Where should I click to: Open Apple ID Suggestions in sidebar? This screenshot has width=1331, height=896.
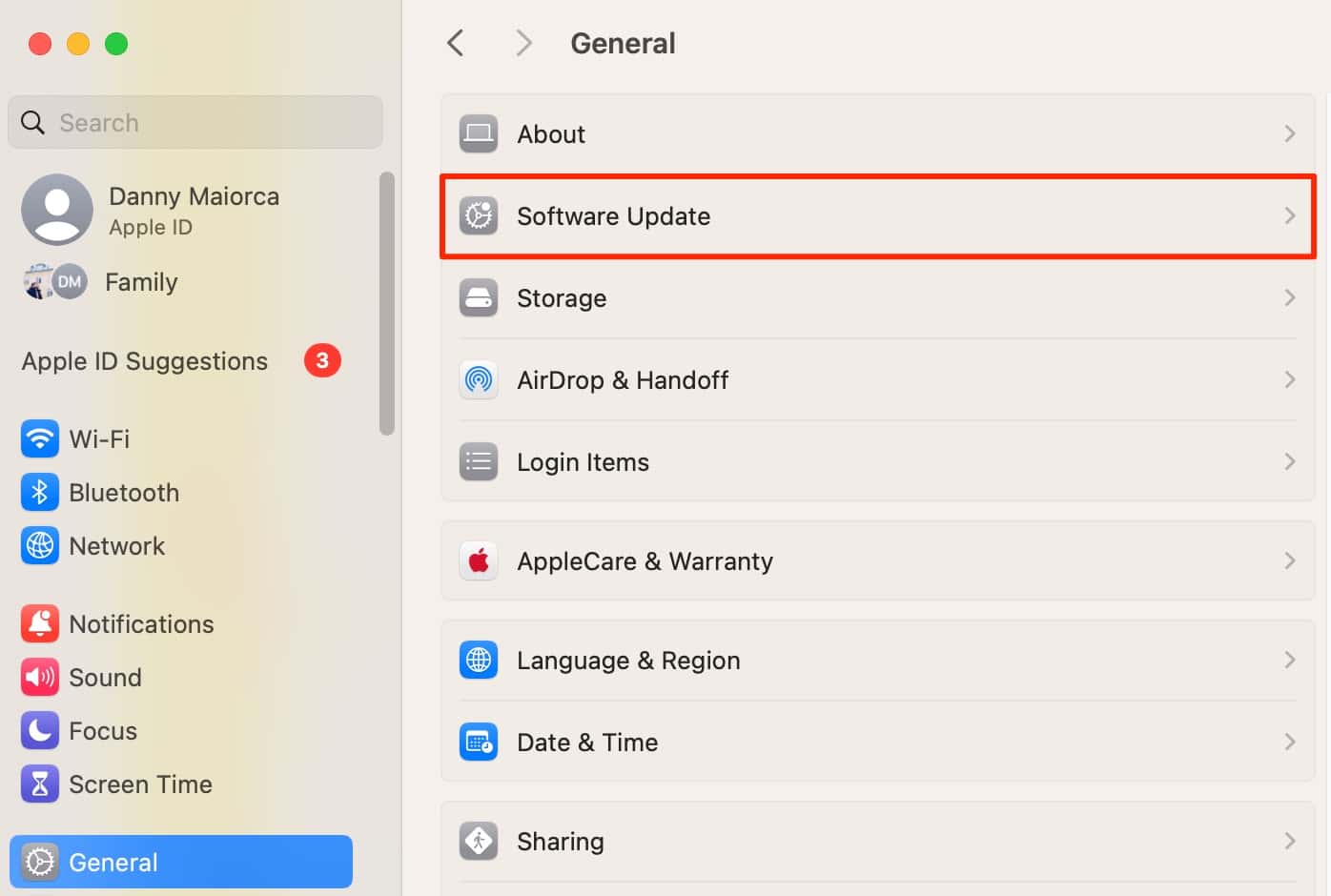coord(145,361)
